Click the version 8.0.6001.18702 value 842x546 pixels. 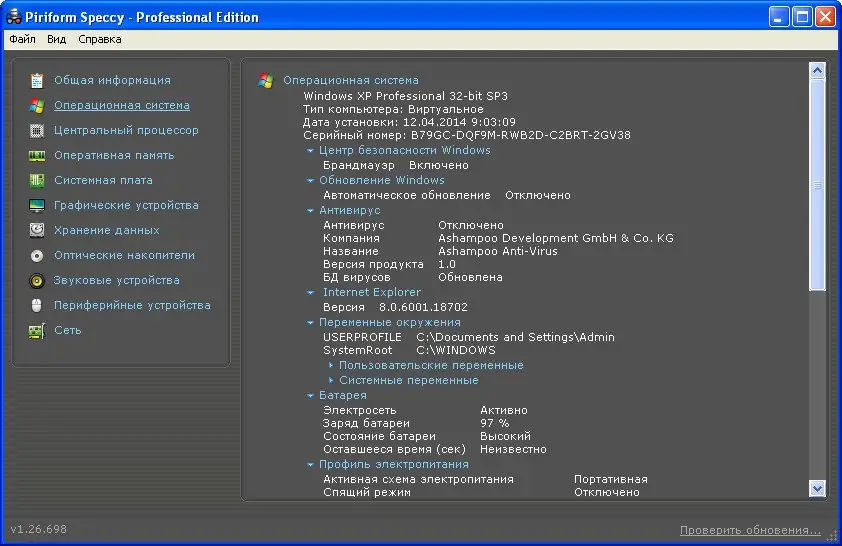(x=423, y=307)
